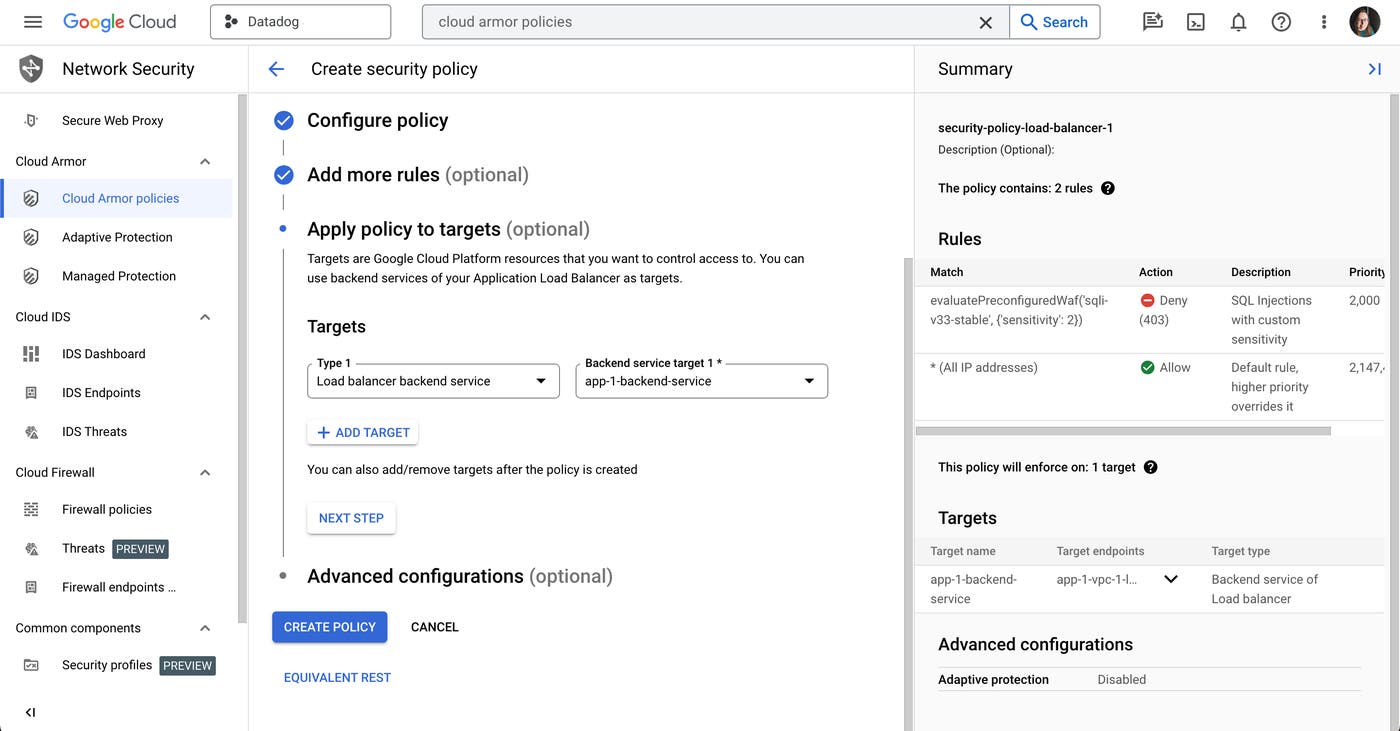Click CANCEL button
The image size is (1400, 731).
434,627
